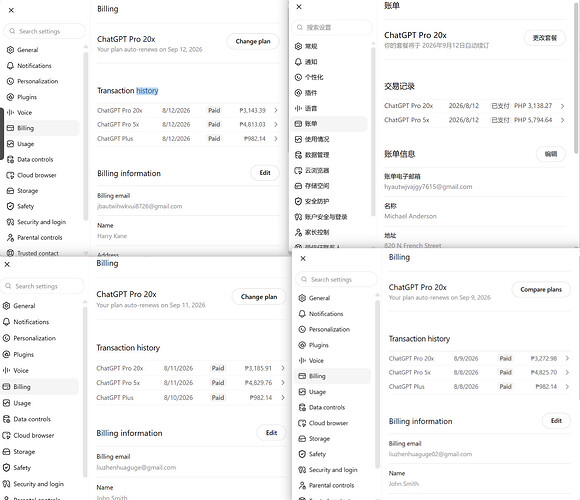This screenshot has width=580, height=500.
Task: Click General gear icon in Sep 12 renewal window
Action: click(x=10, y=50)
